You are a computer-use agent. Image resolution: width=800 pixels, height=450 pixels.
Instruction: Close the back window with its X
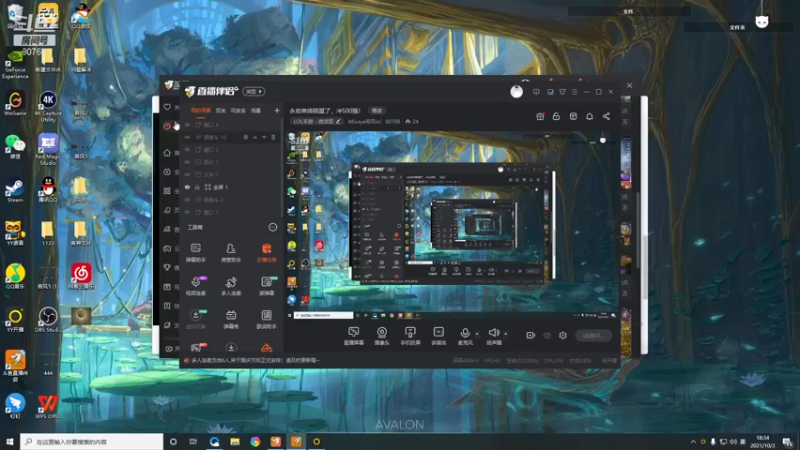click(x=629, y=85)
